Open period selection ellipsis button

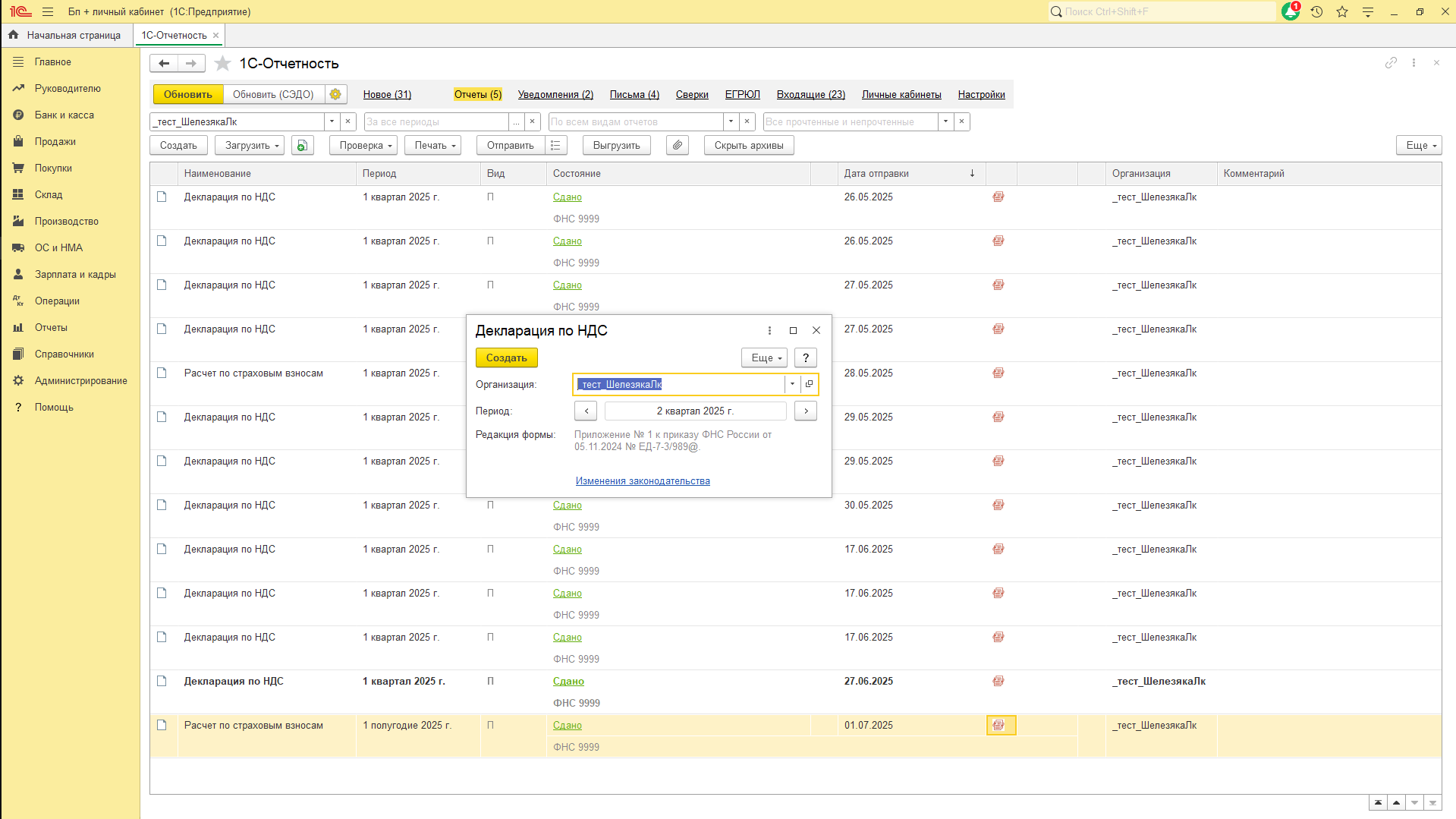pos(516,121)
